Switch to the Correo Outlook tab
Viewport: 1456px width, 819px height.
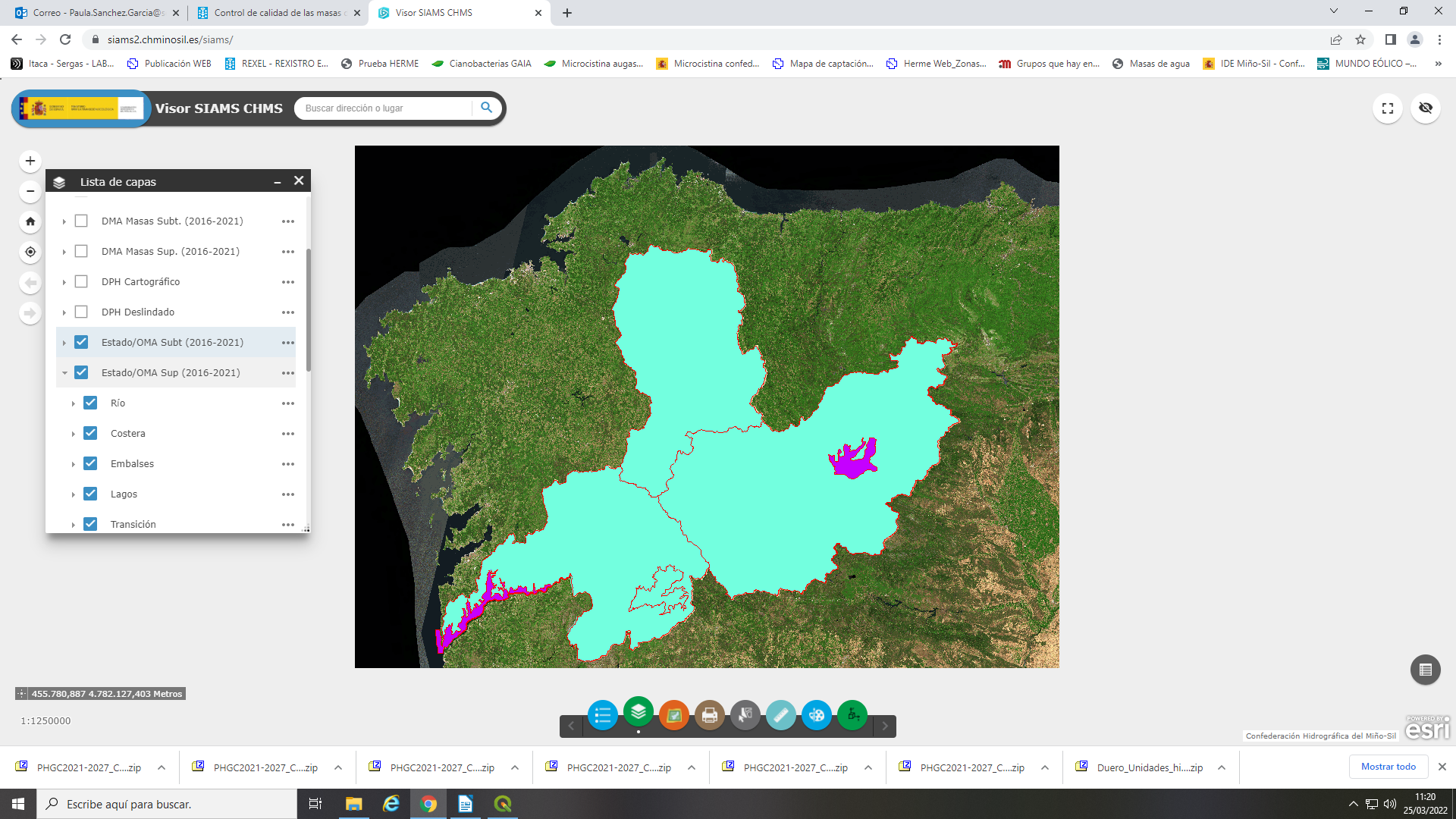[99, 13]
